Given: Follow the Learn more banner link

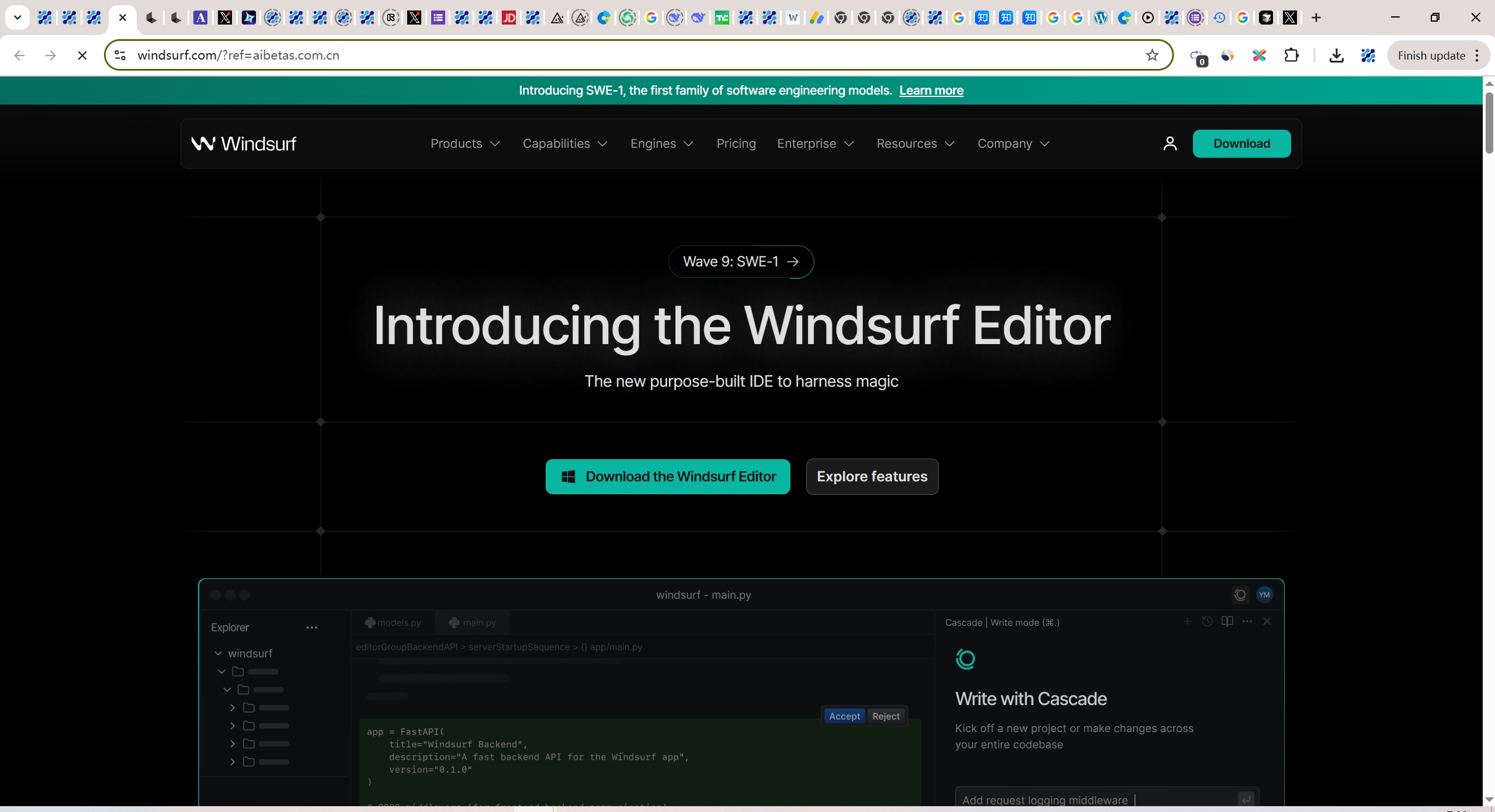Looking at the screenshot, I should tap(931, 91).
